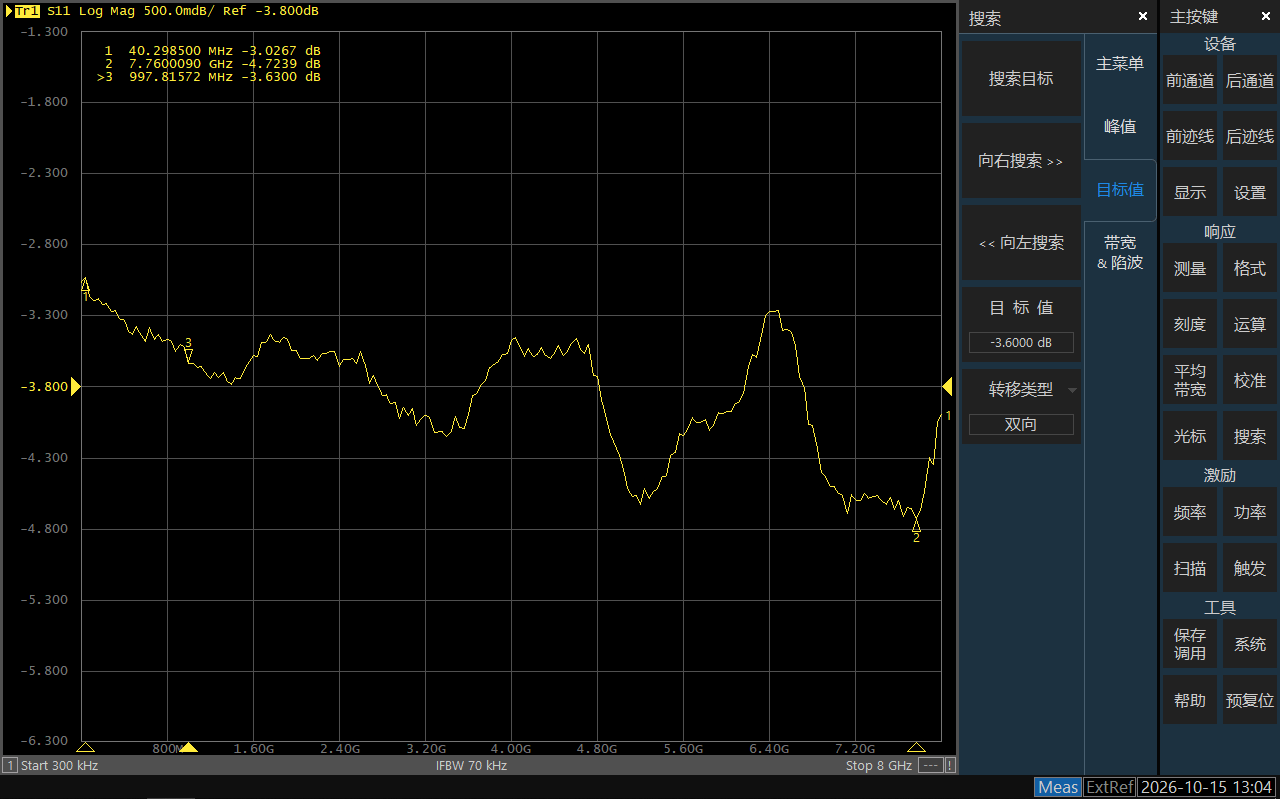Click the Start 300 kHz status entry
Image resolution: width=1280 pixels, height=799 pixels.
59,766
